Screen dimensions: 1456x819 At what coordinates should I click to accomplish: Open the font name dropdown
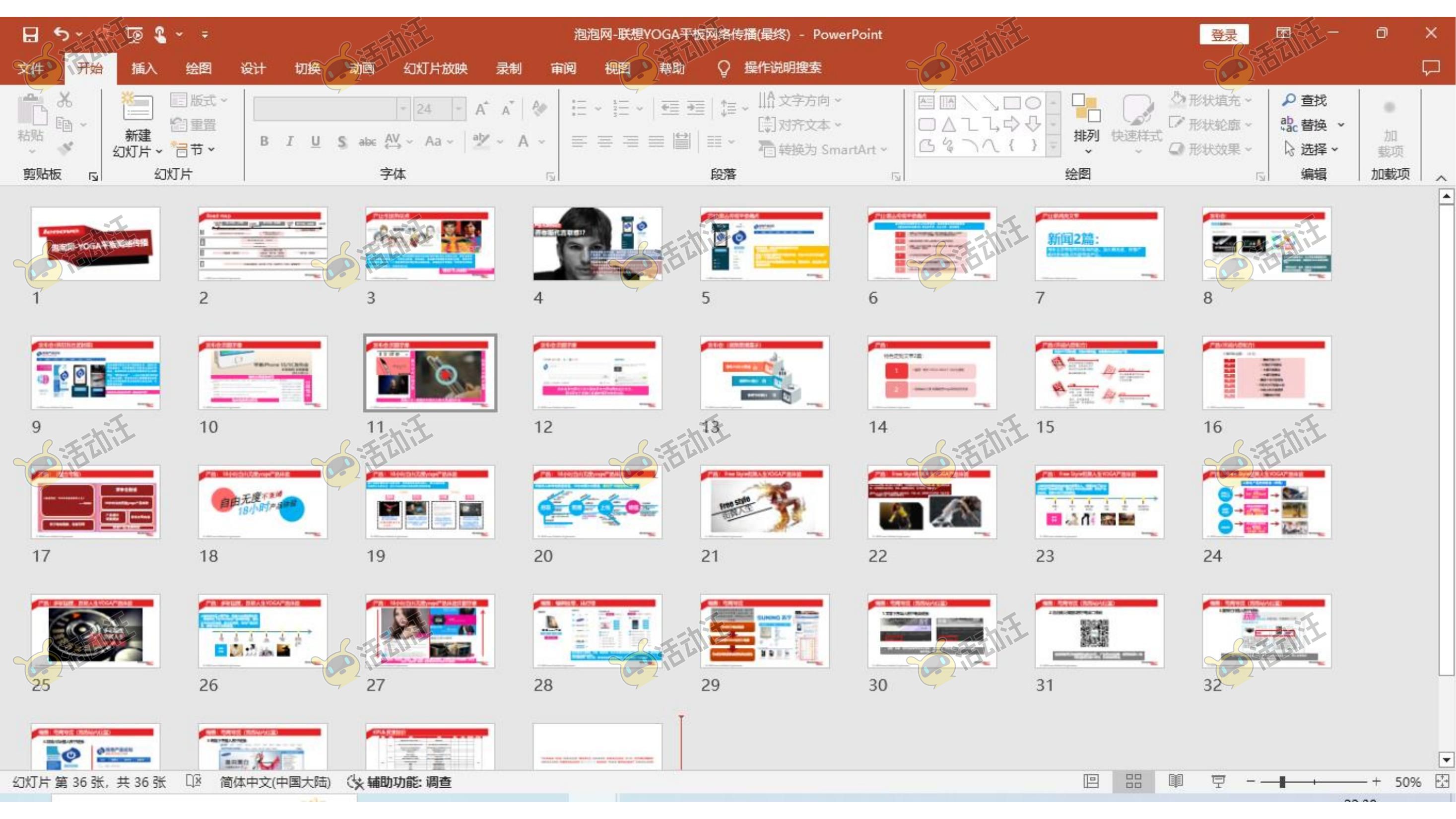pos(403,109)
